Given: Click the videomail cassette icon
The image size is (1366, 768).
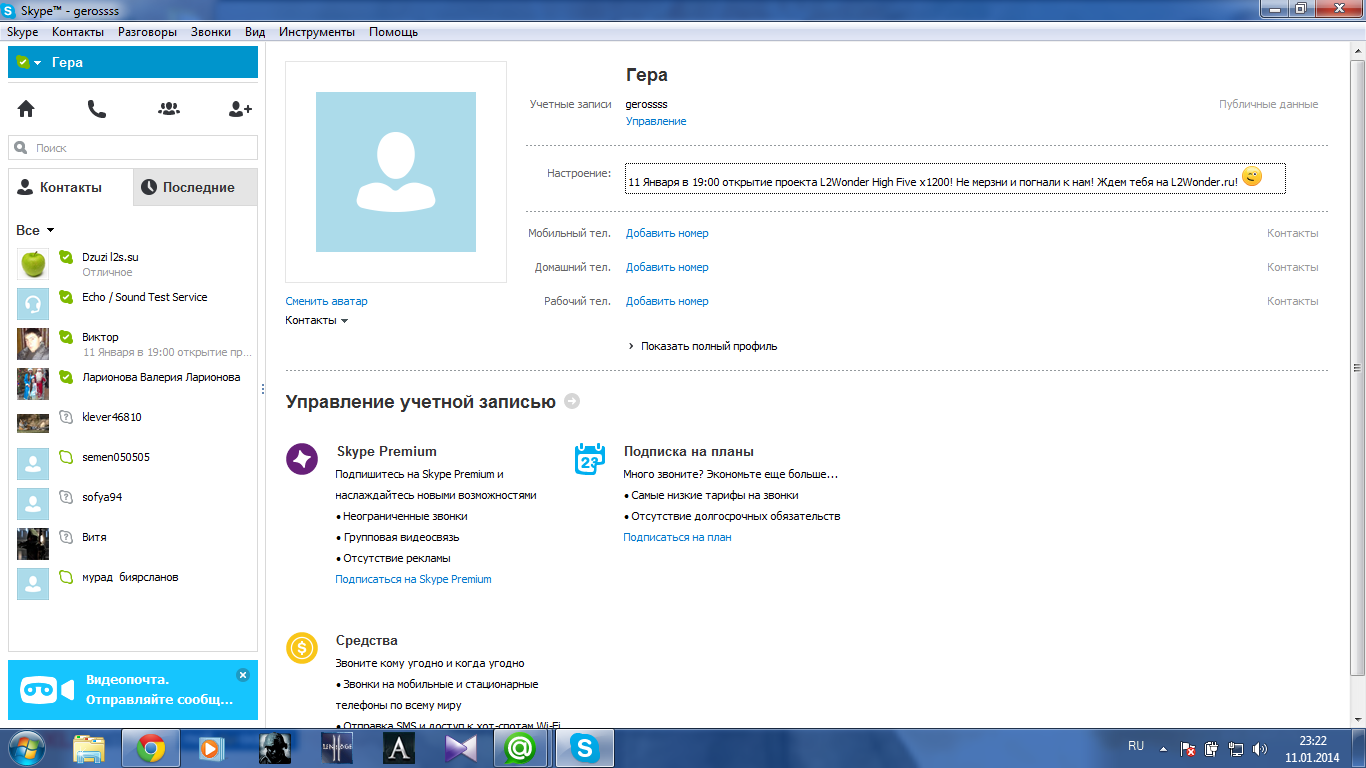Looking at the screenshot, I should tap(48, 690).
